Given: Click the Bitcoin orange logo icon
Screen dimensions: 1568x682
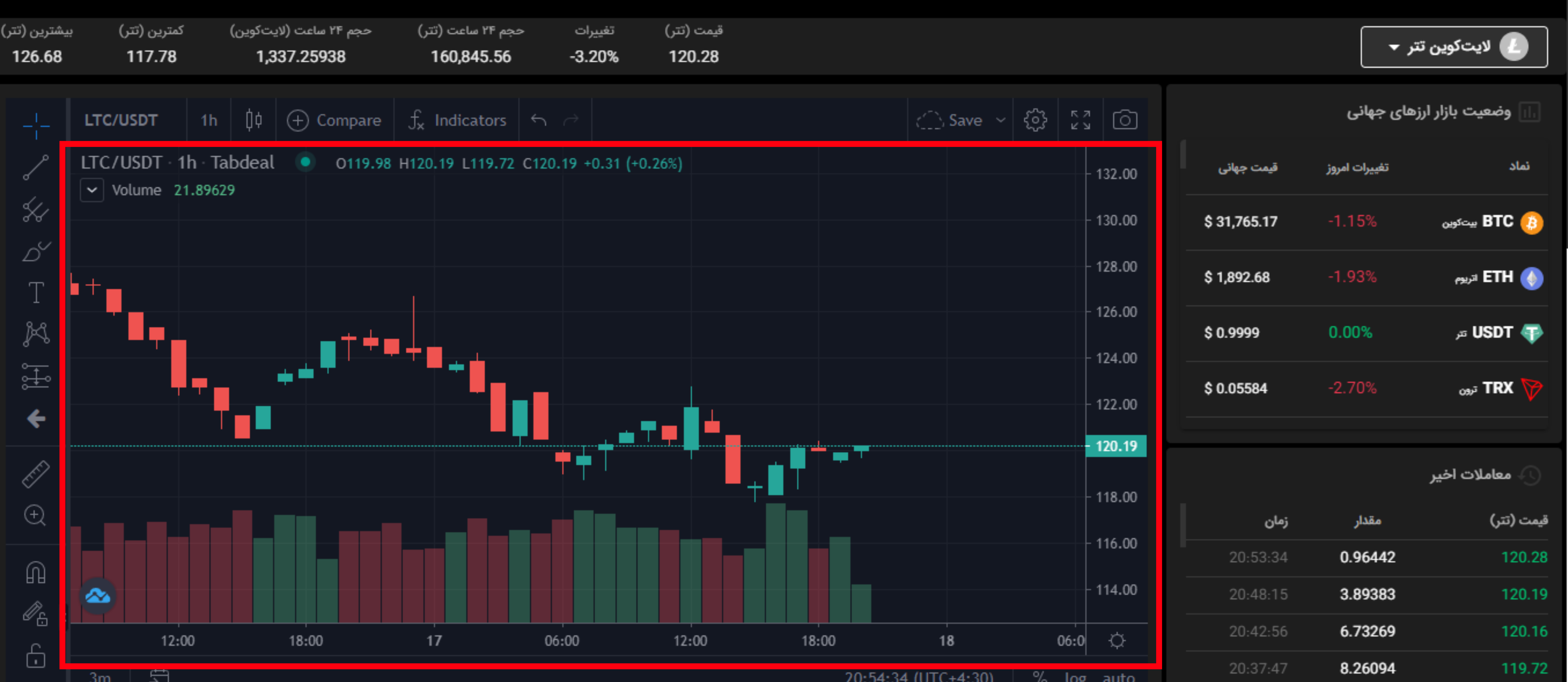Looking at the screenshot, I should pyautogui.click(x=1532, y=222).
